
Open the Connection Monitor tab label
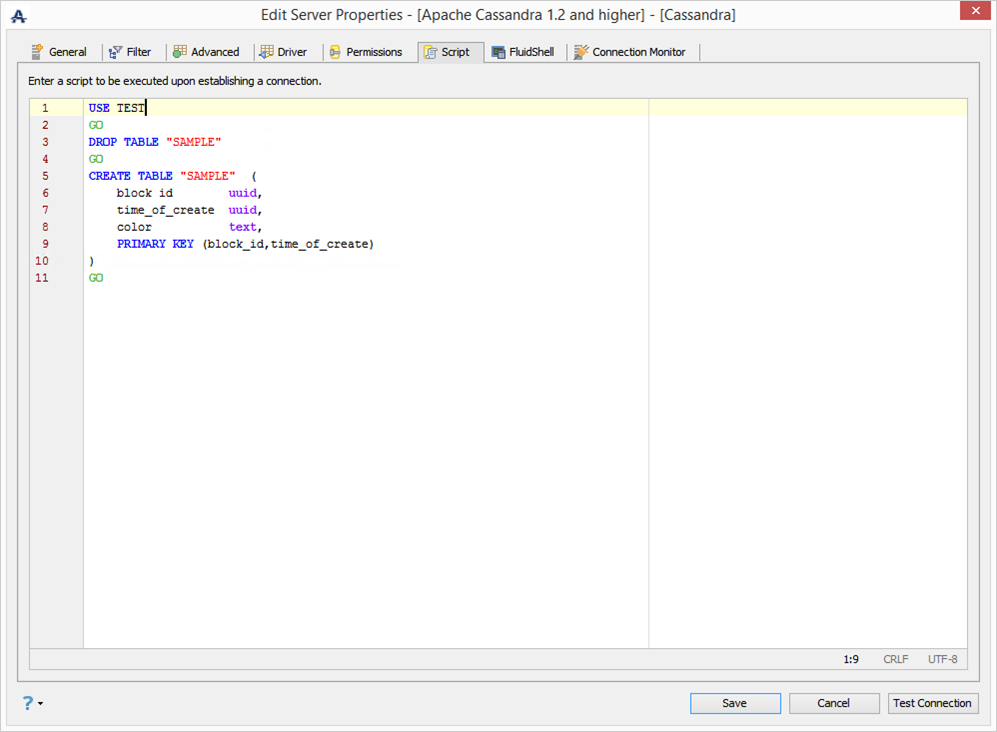click(x=638, y=52)
